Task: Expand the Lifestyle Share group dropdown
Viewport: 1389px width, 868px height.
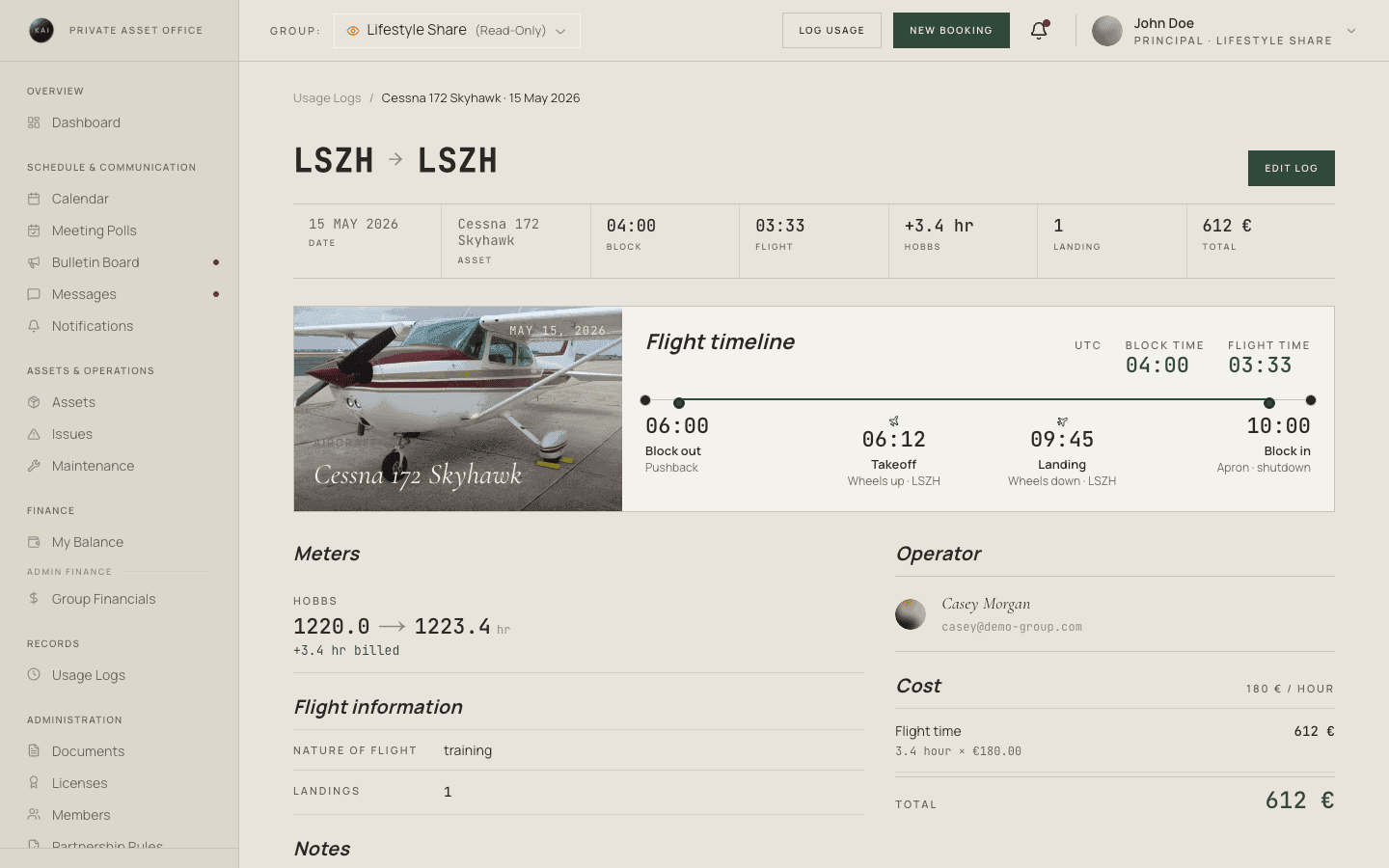Action: (x=457, y=31)
